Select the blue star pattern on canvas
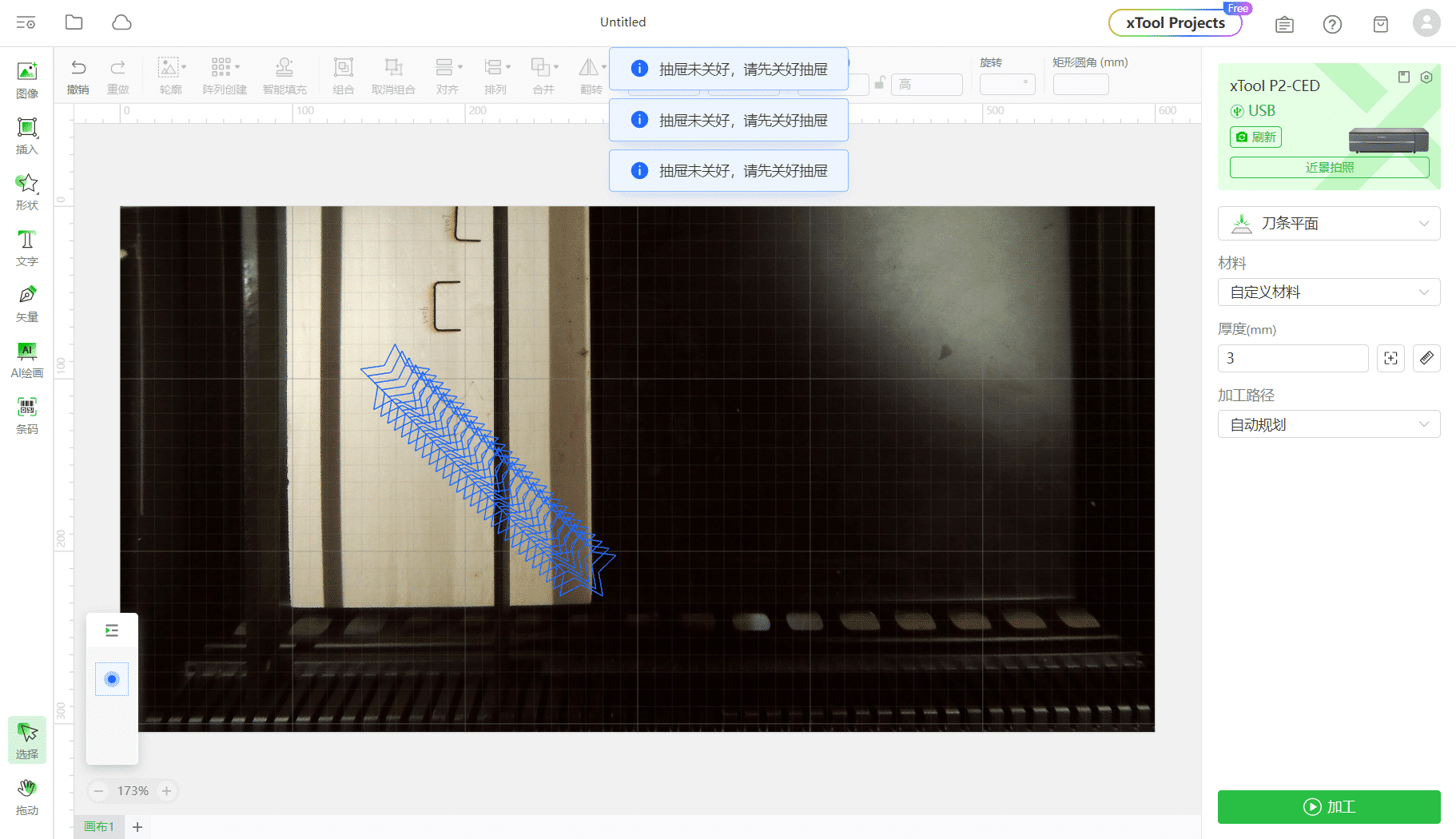 click(x=489, y=471)
